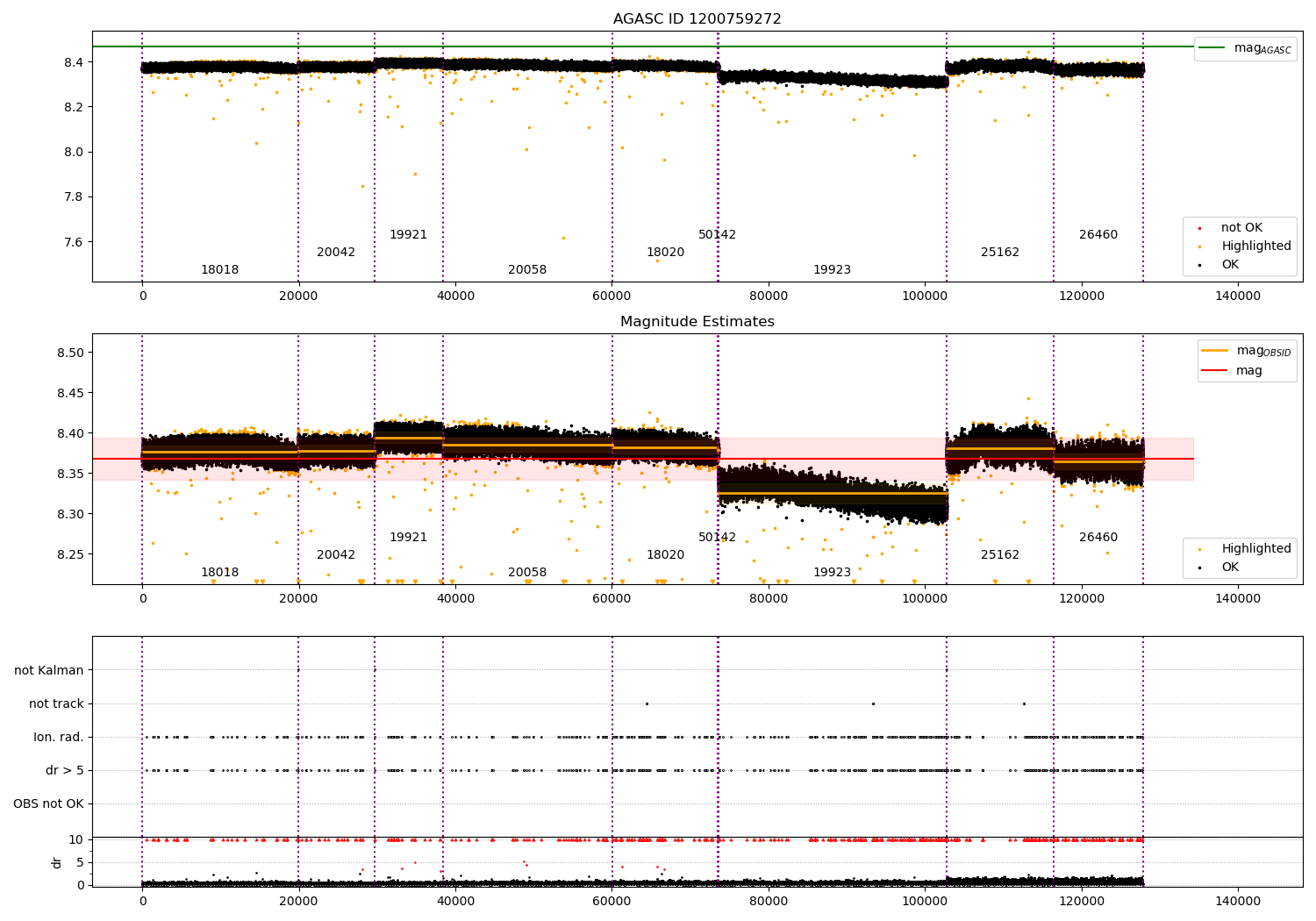Click the 7.6 y-axis tick label
The image size is (1316, 921).
pos(74,242)
